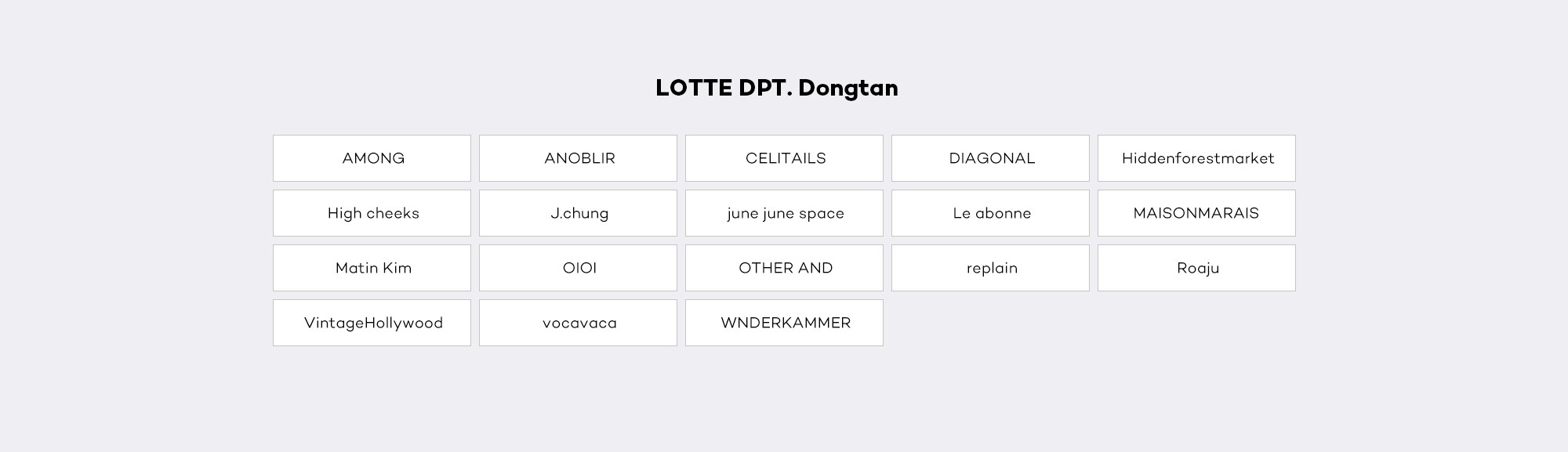The width and height of the screenshot is (1568, 452).
Task: Open the Matin Kim brand
Action: [372, 268]
